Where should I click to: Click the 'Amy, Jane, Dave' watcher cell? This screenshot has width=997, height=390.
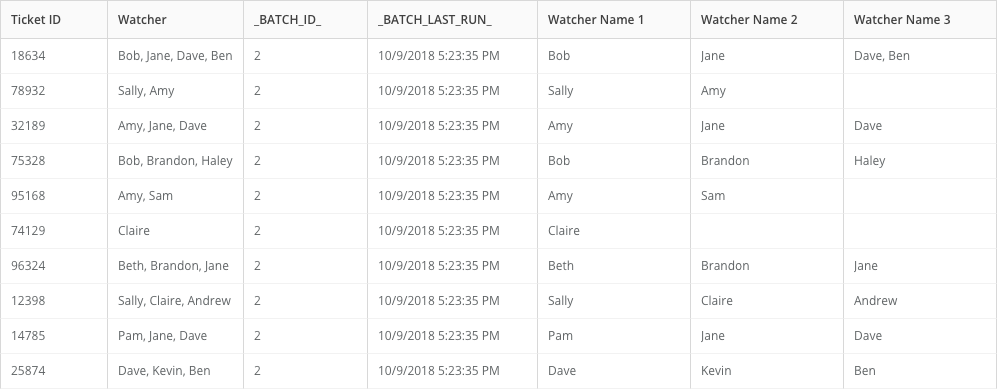[175, 126]
